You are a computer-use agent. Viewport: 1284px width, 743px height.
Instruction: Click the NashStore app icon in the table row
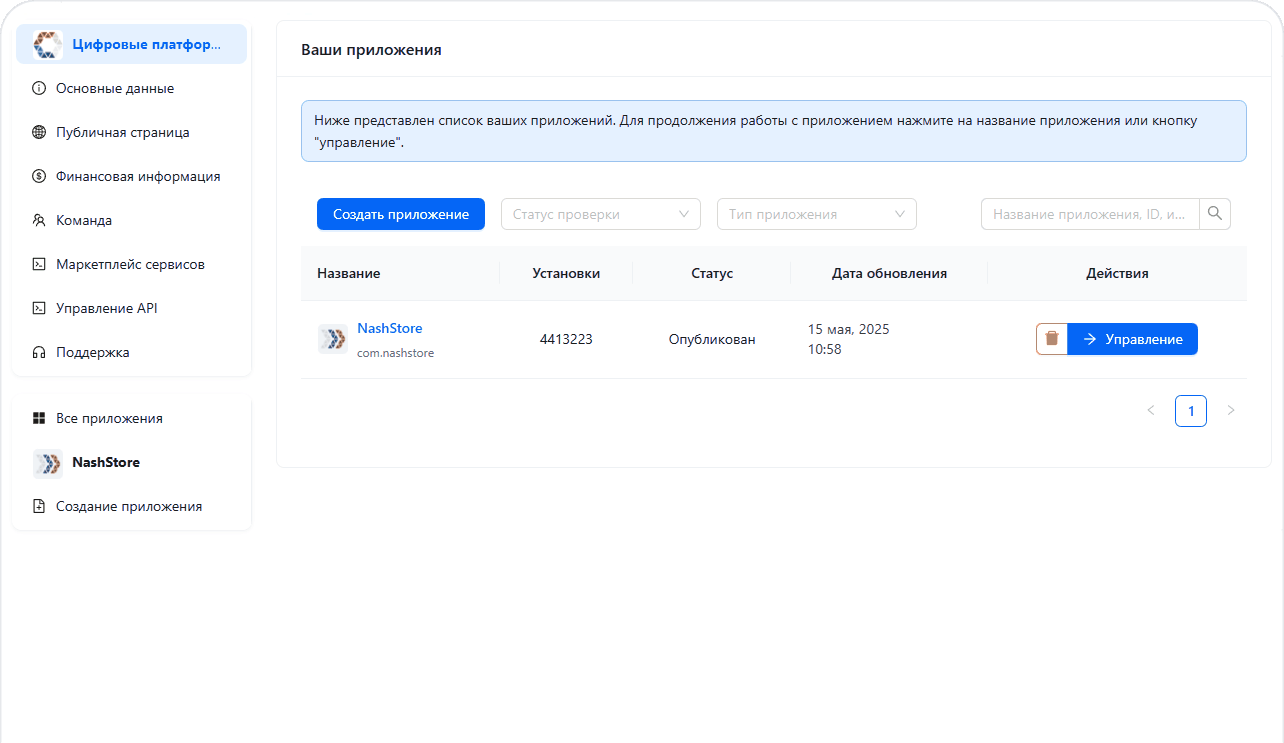point(333,339)
